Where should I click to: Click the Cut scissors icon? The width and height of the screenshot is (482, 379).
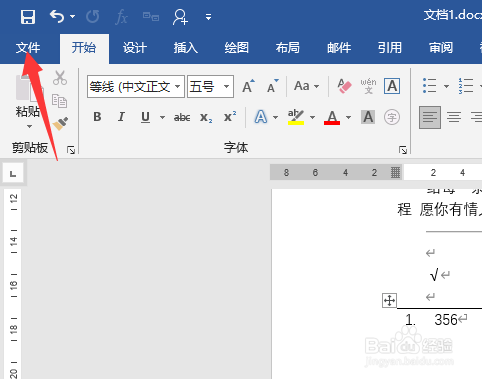point(60,78)
